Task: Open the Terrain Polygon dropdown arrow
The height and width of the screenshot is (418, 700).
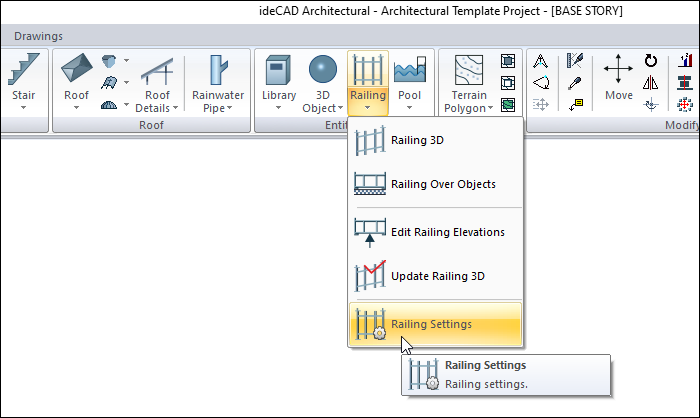Action: [x=491, y=107]
